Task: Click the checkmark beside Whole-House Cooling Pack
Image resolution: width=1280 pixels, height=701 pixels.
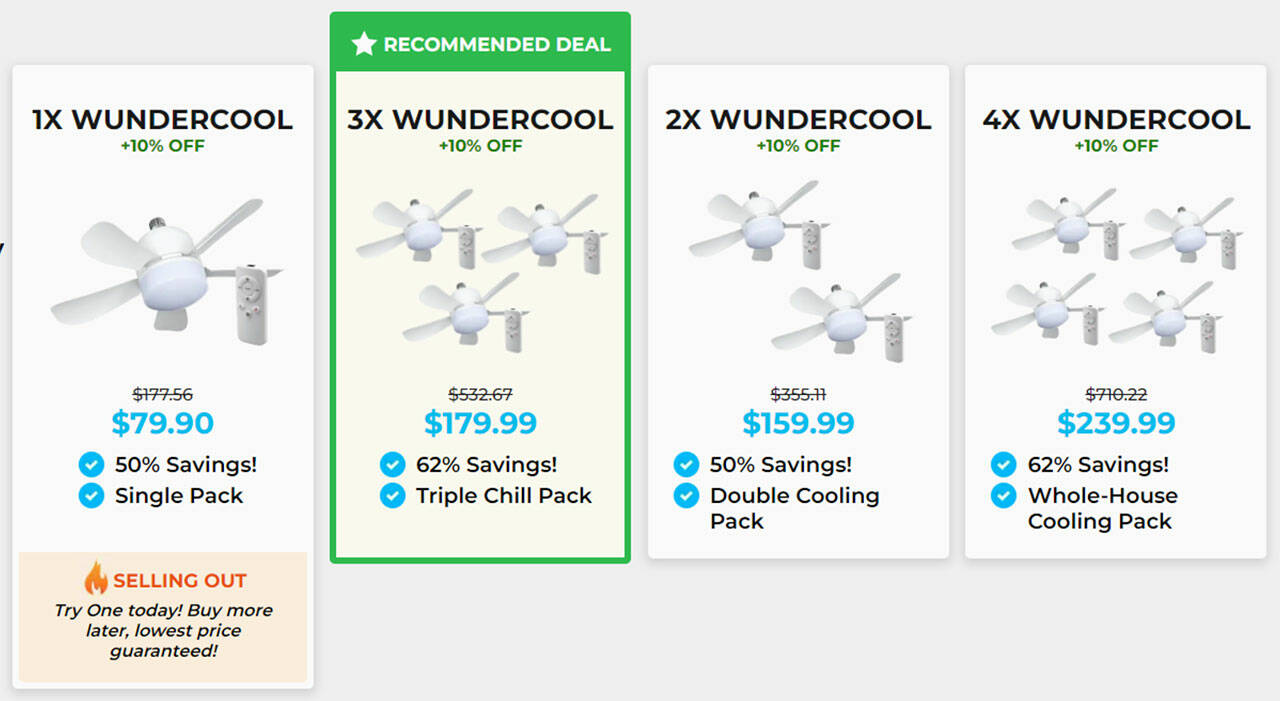Action: 1004,495
